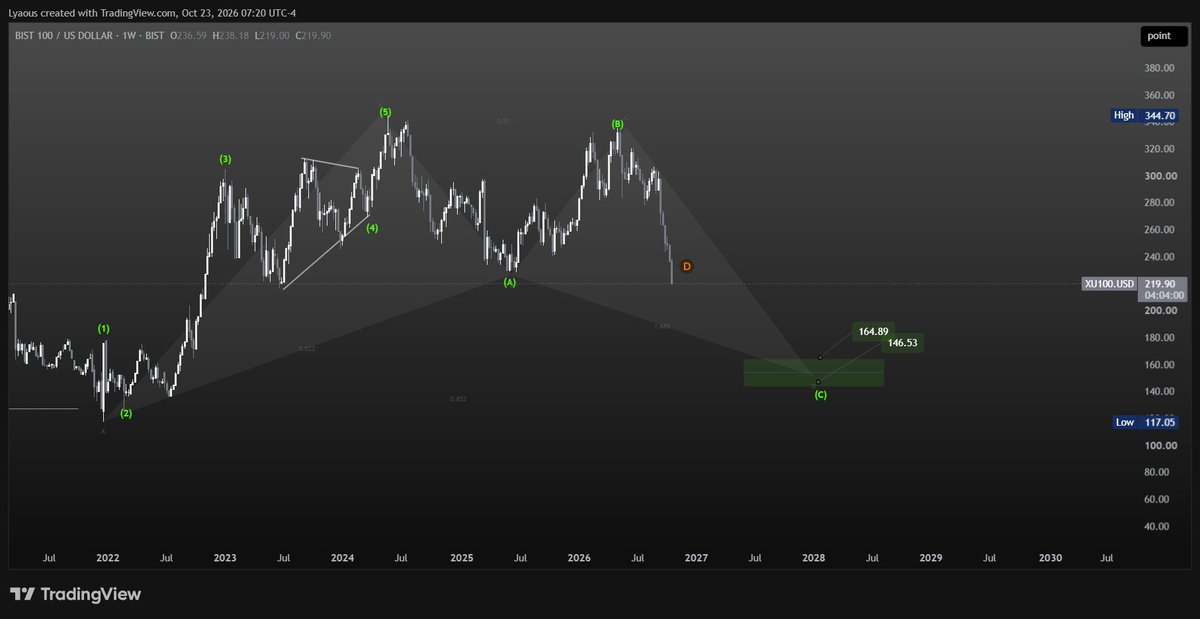This screenshot has height=619, width=1200.
Task: Click the 0.853 ratio label
Action: point(458,399)
